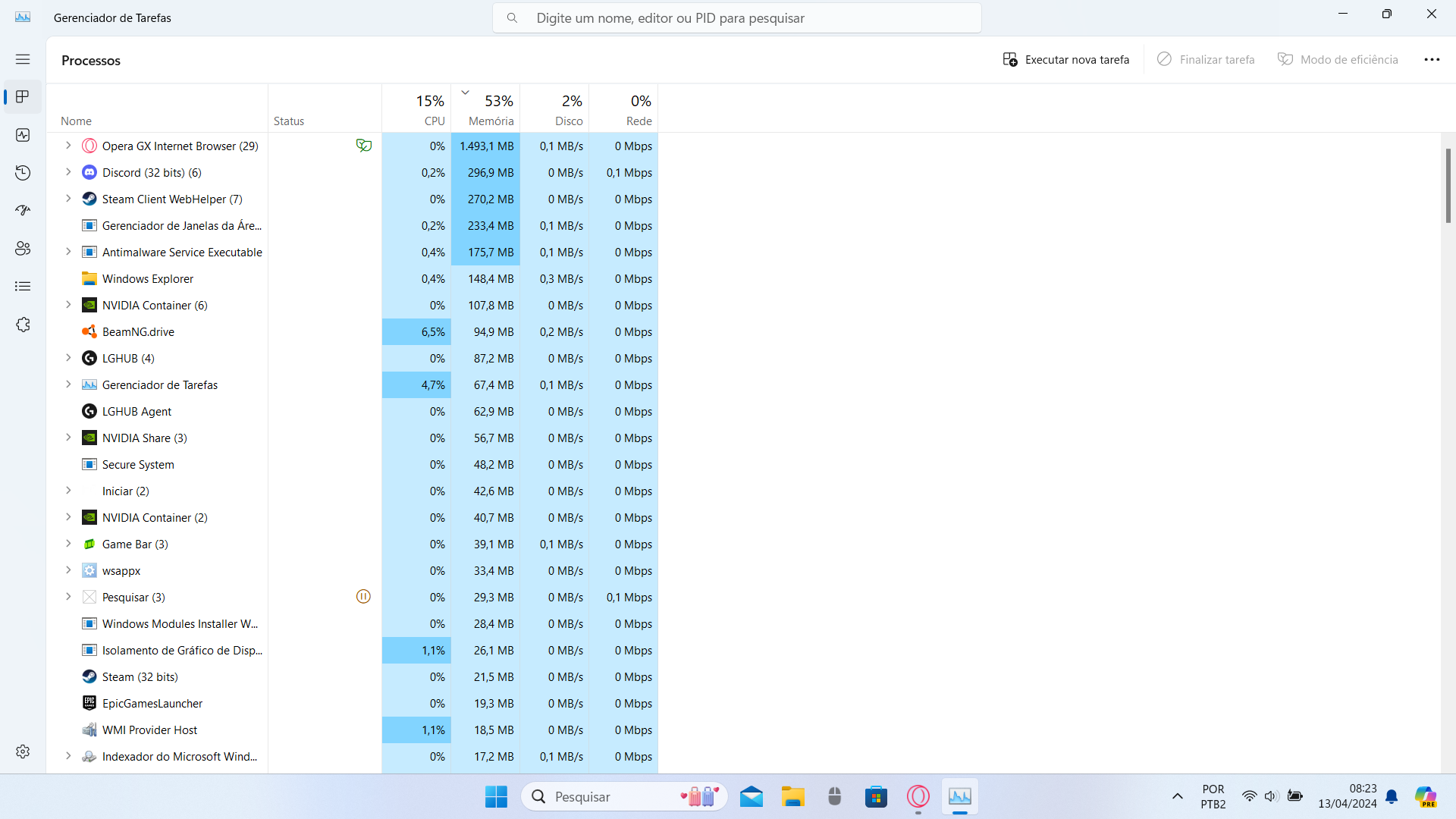Open Task Manager settings gear
This screenshot has width=1456, height=819.
23,752
